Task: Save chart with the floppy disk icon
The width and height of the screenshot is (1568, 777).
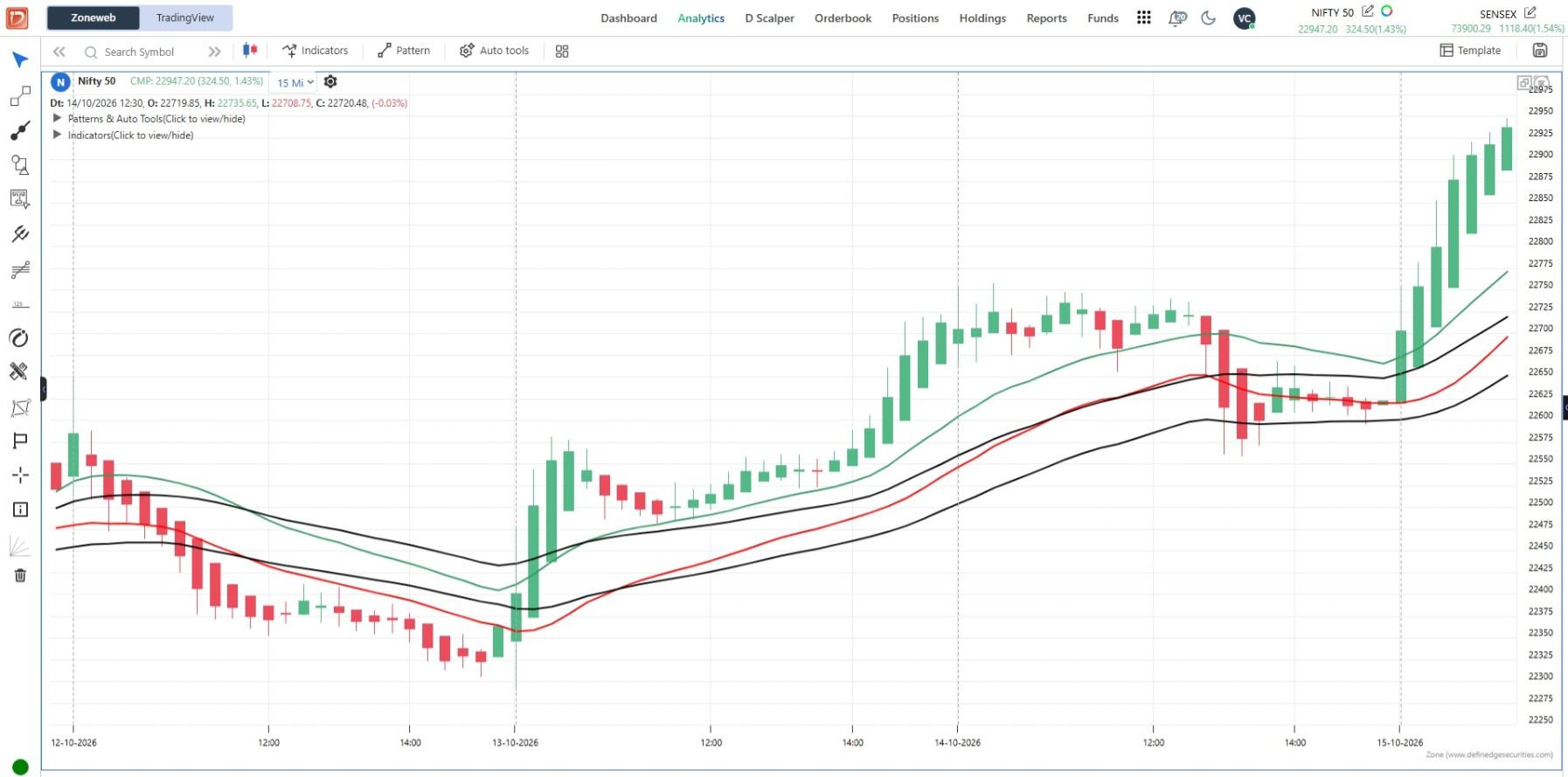Action: (x=1540, y=51)
